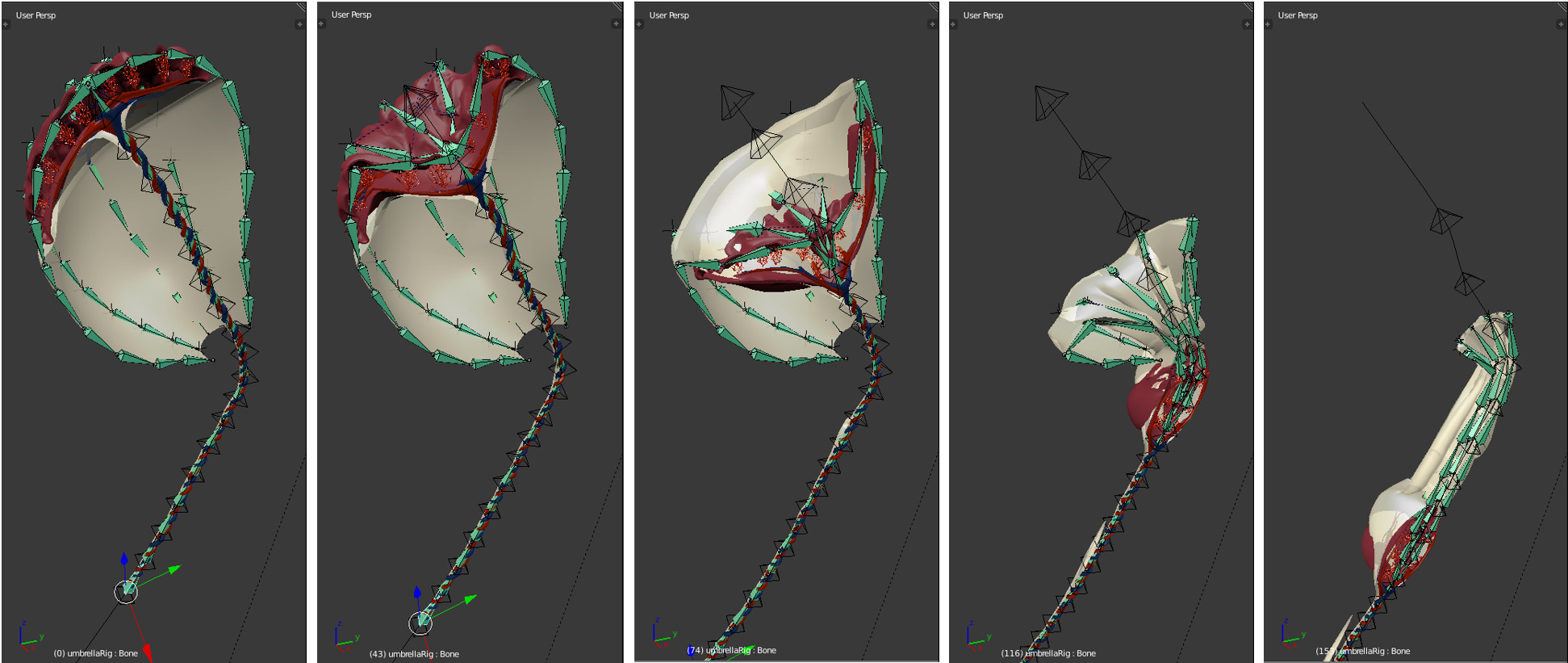Grab red X-axis manipulator arrow in frame 0 viewport
1568x663 pixels.
pos(147,650)
